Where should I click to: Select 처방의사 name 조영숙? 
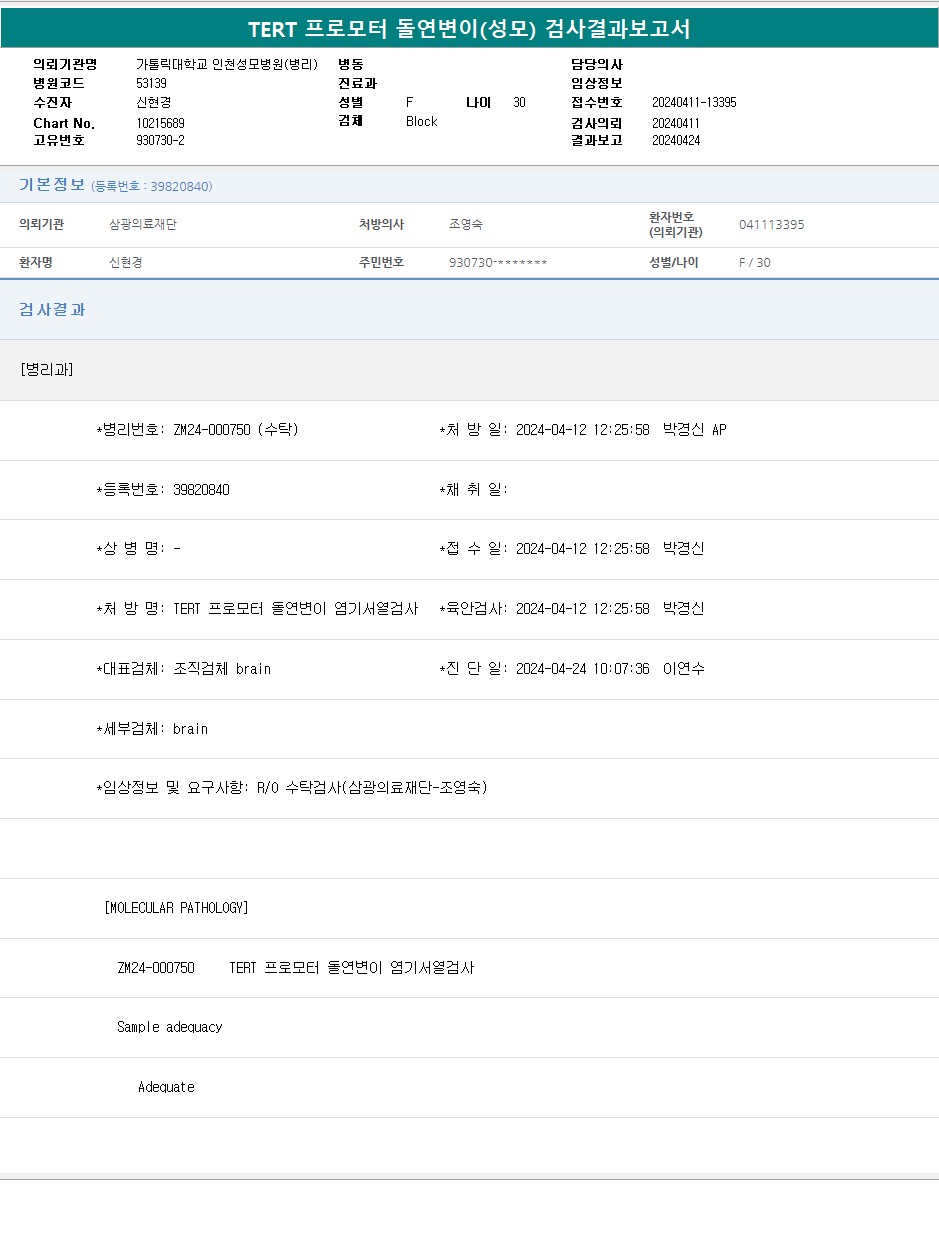coord(466,225)
